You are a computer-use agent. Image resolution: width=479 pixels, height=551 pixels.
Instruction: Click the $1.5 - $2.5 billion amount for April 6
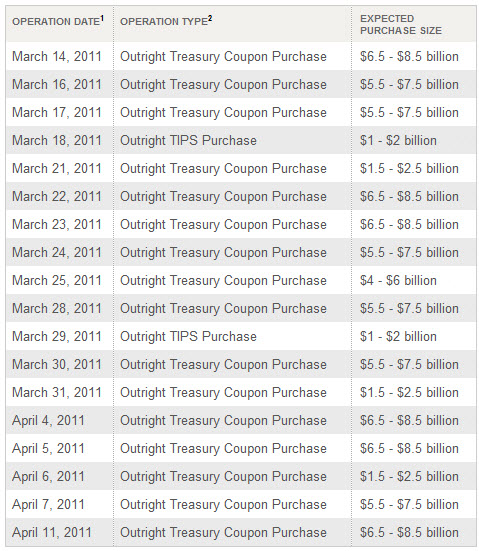[409, 477]
